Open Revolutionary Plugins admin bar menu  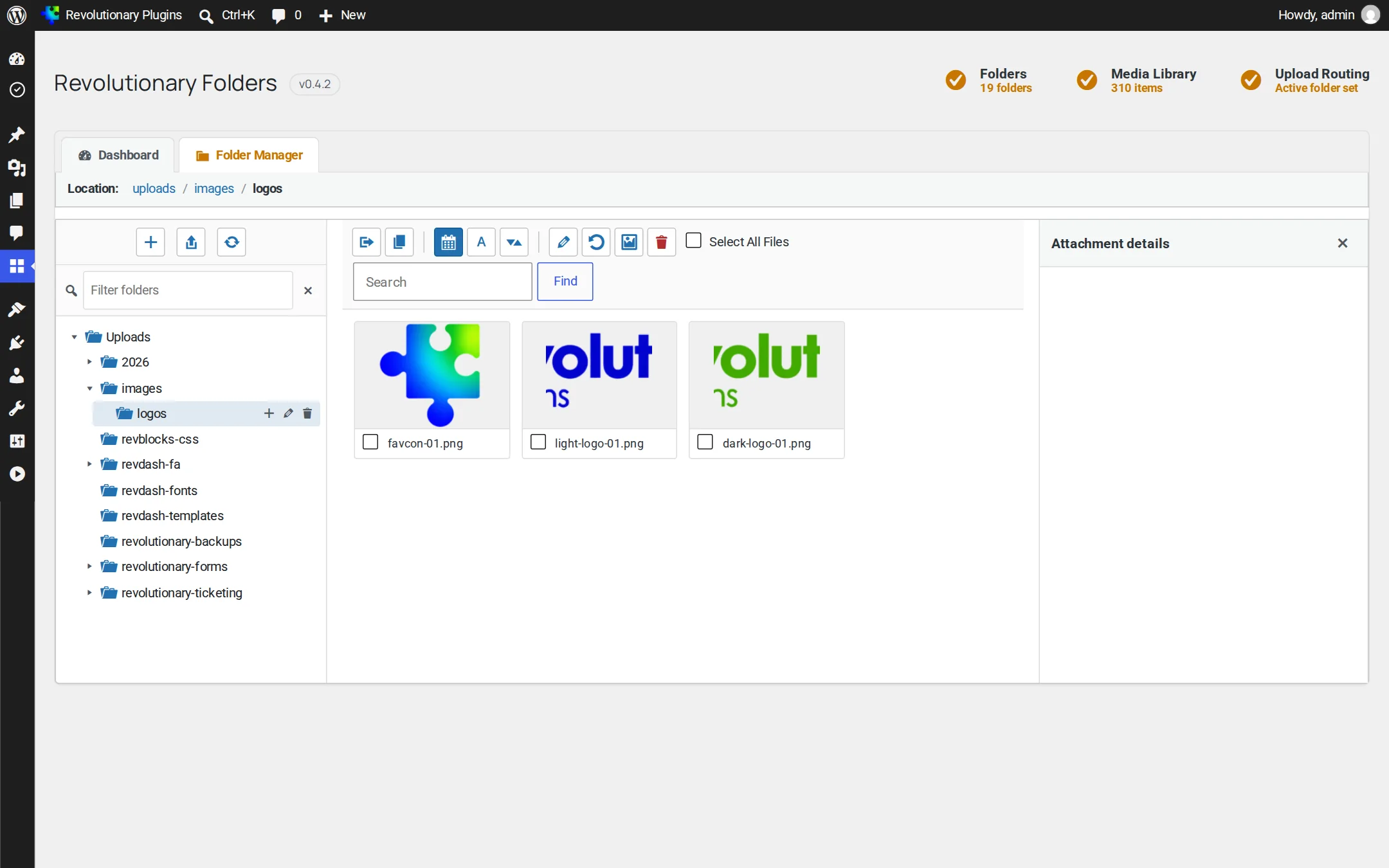(112, 15)
